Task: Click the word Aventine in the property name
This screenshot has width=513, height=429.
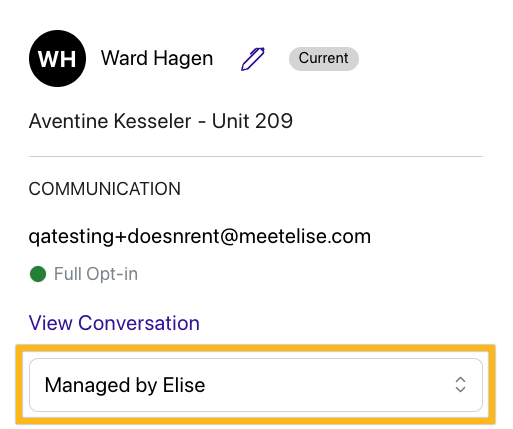Action: [x=69, y=121]
